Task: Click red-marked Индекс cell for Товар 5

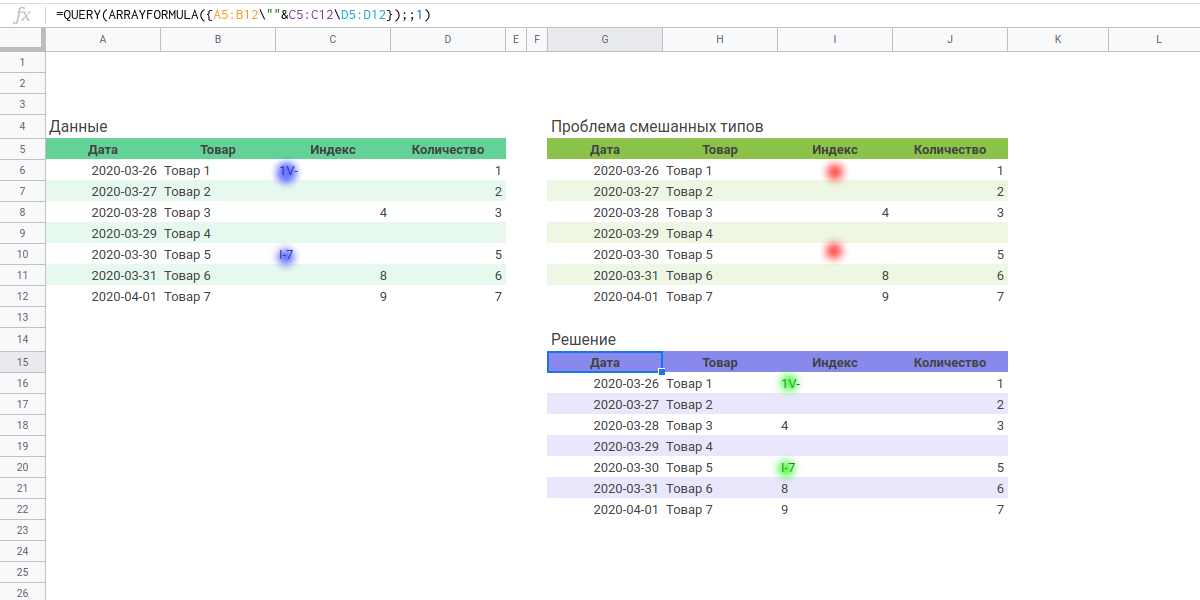Action: pyautogui.click(x=835, y=255)
